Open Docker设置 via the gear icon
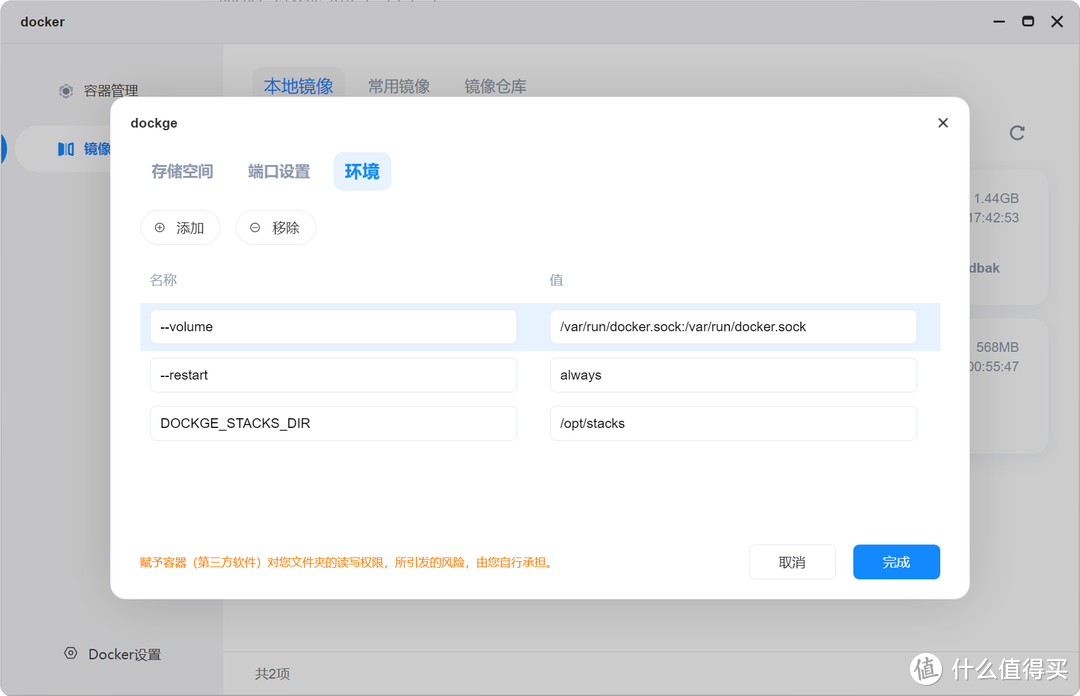1080x696 pixels. 70,653
